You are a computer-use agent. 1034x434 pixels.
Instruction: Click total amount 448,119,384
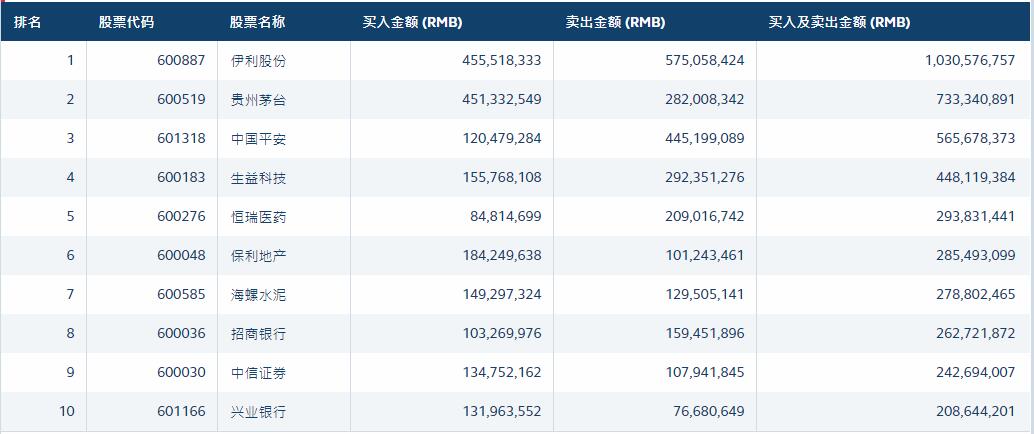[975, 177]
